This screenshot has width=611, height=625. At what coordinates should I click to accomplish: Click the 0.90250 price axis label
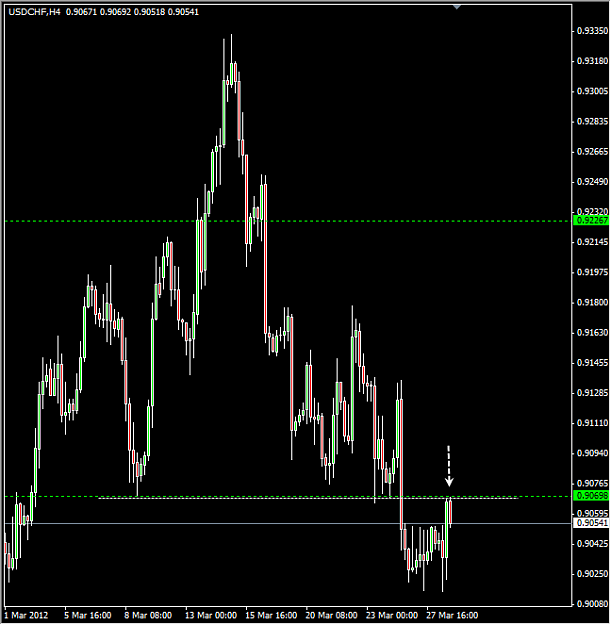pos(593,574)
